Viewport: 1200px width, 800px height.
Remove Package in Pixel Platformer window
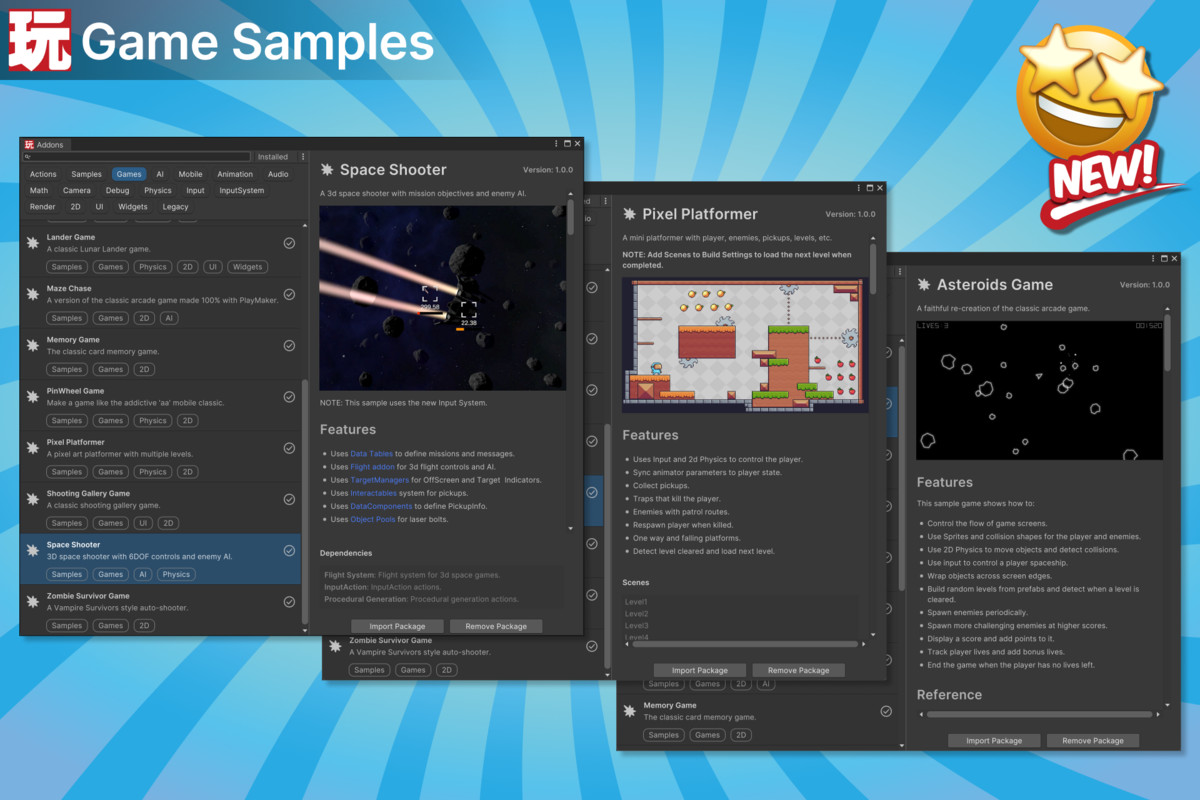(x=798, y=670)
